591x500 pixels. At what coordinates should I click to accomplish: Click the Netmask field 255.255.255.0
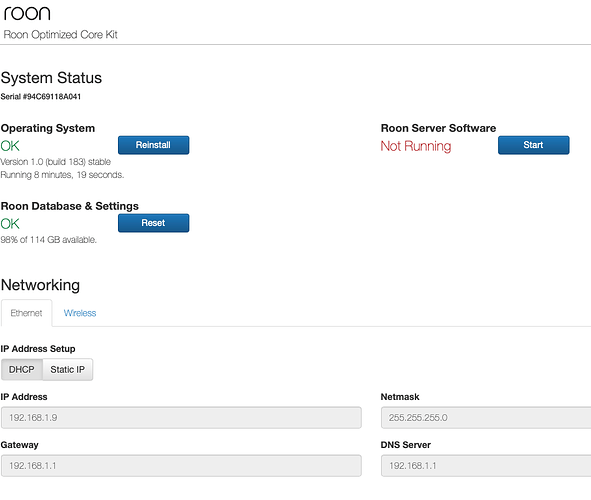(x=486, y=417)
